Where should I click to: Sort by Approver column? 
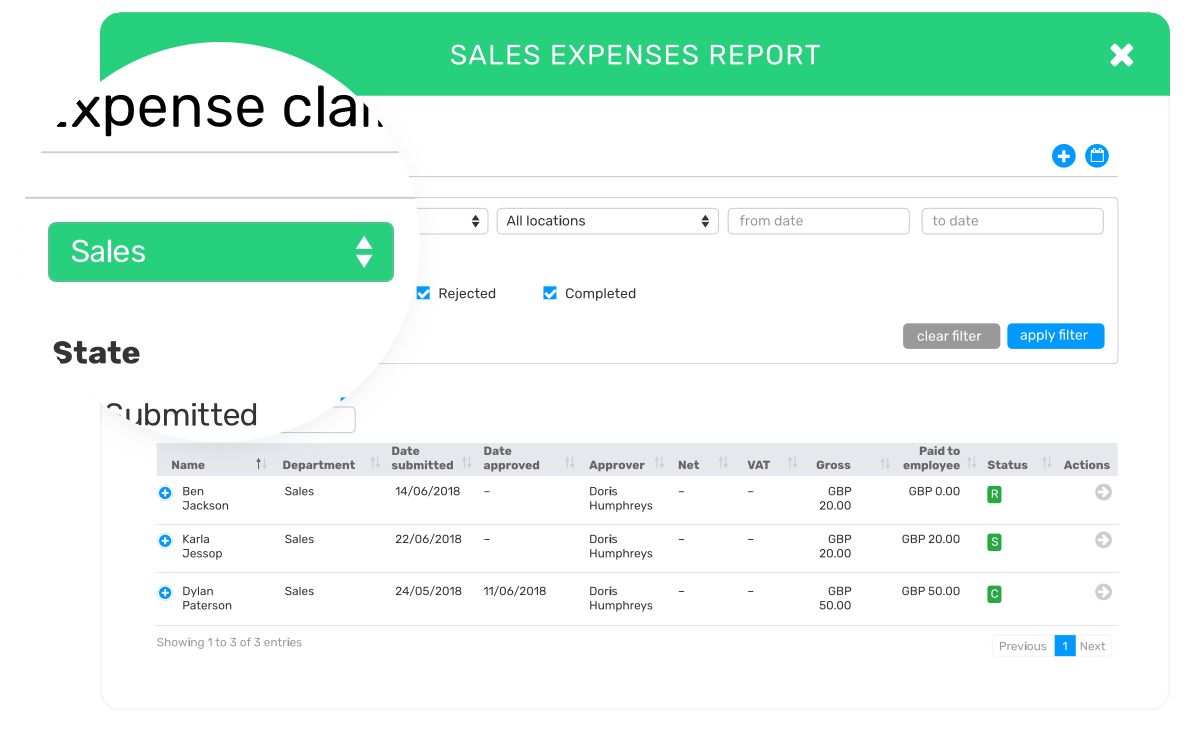point(616,465)
